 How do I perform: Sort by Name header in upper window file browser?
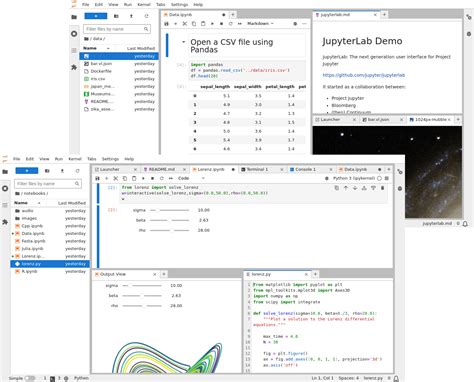[x=96, y=48]
